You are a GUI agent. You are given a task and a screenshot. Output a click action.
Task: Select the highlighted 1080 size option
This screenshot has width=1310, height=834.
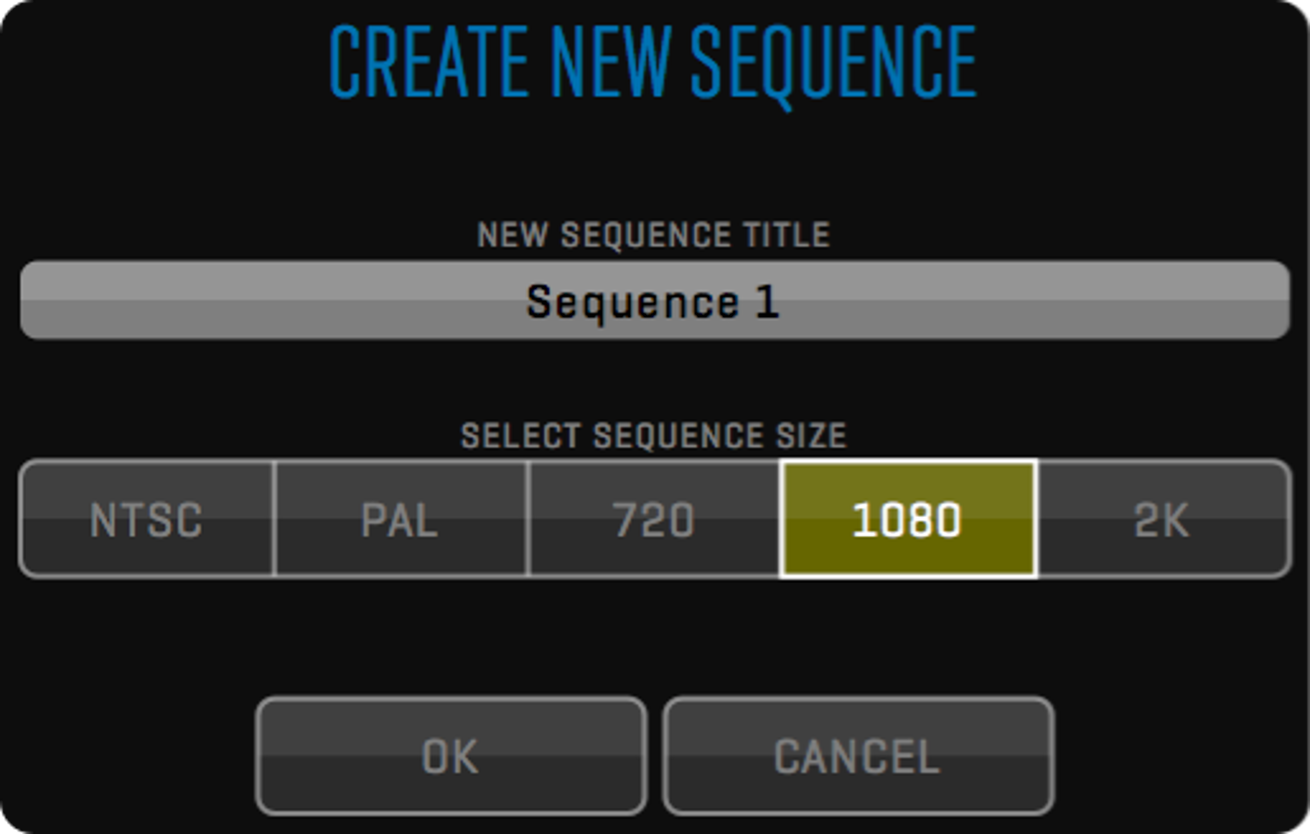(x=908, y=519)
